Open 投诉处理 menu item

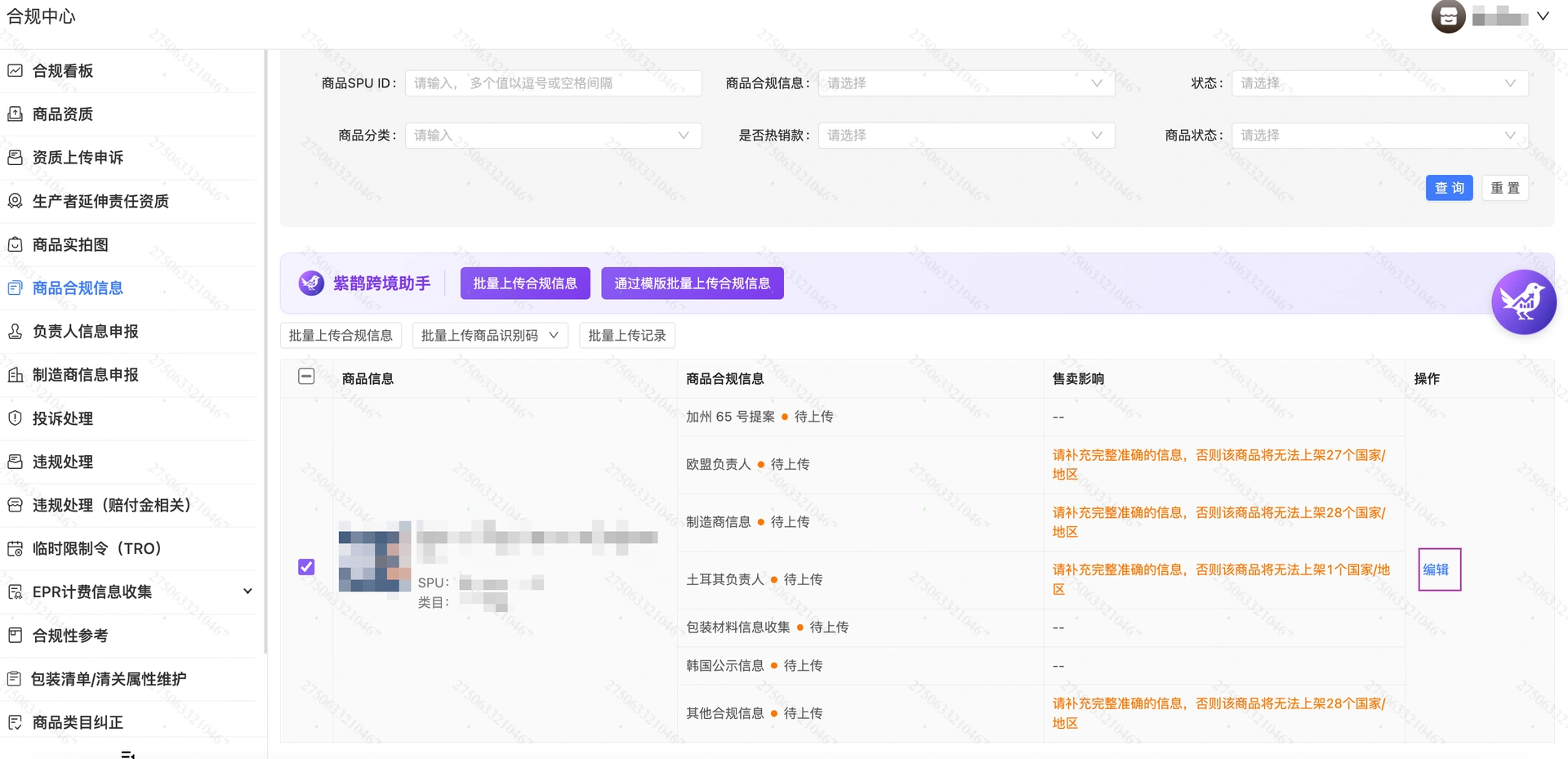pyautogui.click(x=63, y=418)
